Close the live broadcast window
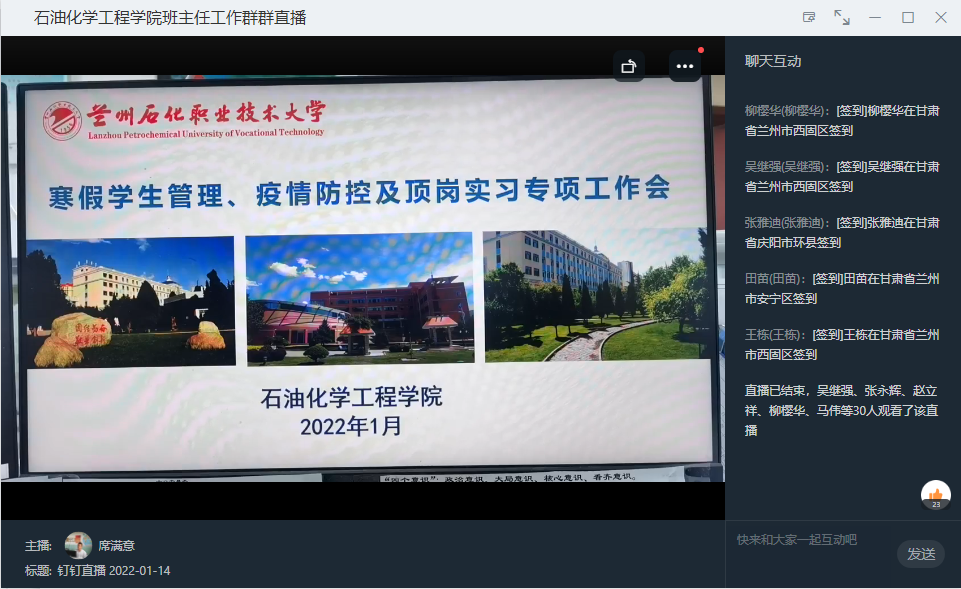The height and width of the screenshot is (589, 961). (x=941, y=17)
